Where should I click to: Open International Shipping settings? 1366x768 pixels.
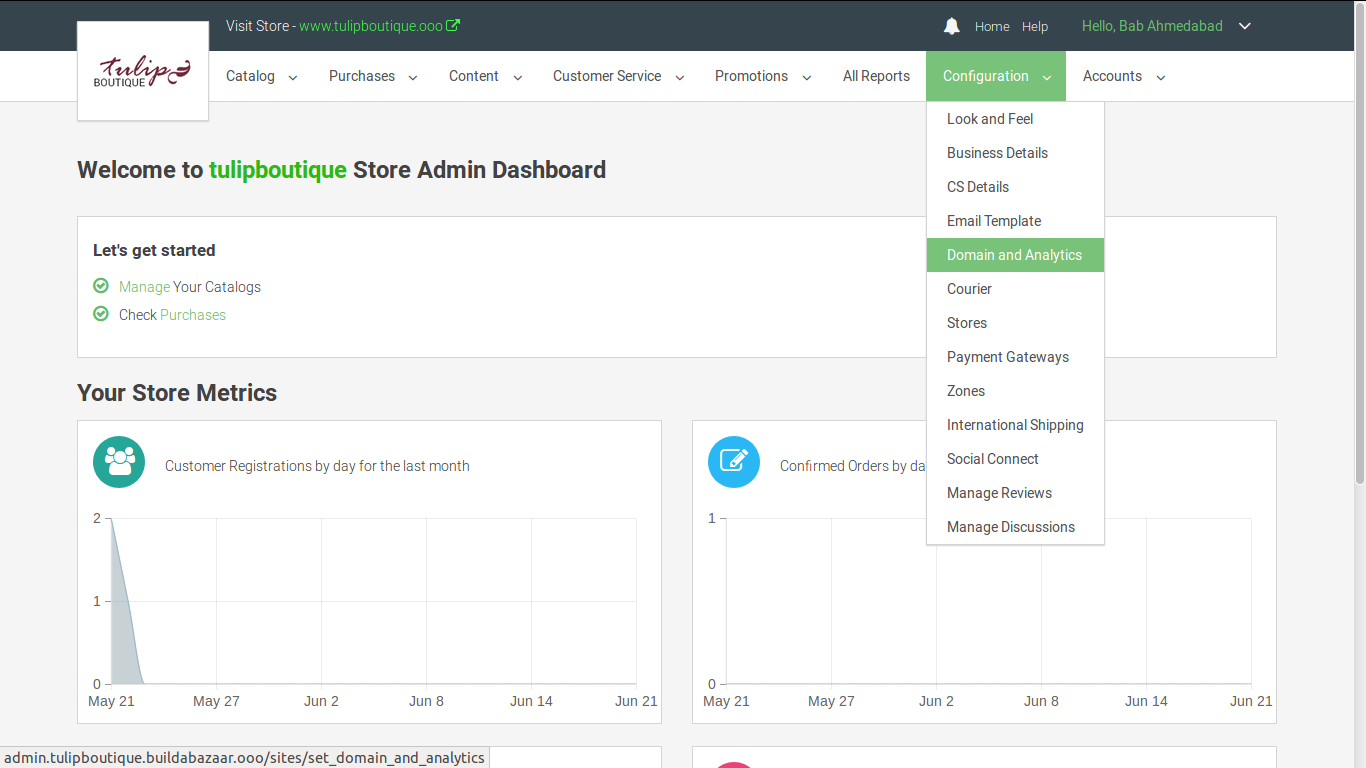pyautogui.click(x=1015, y=425)
